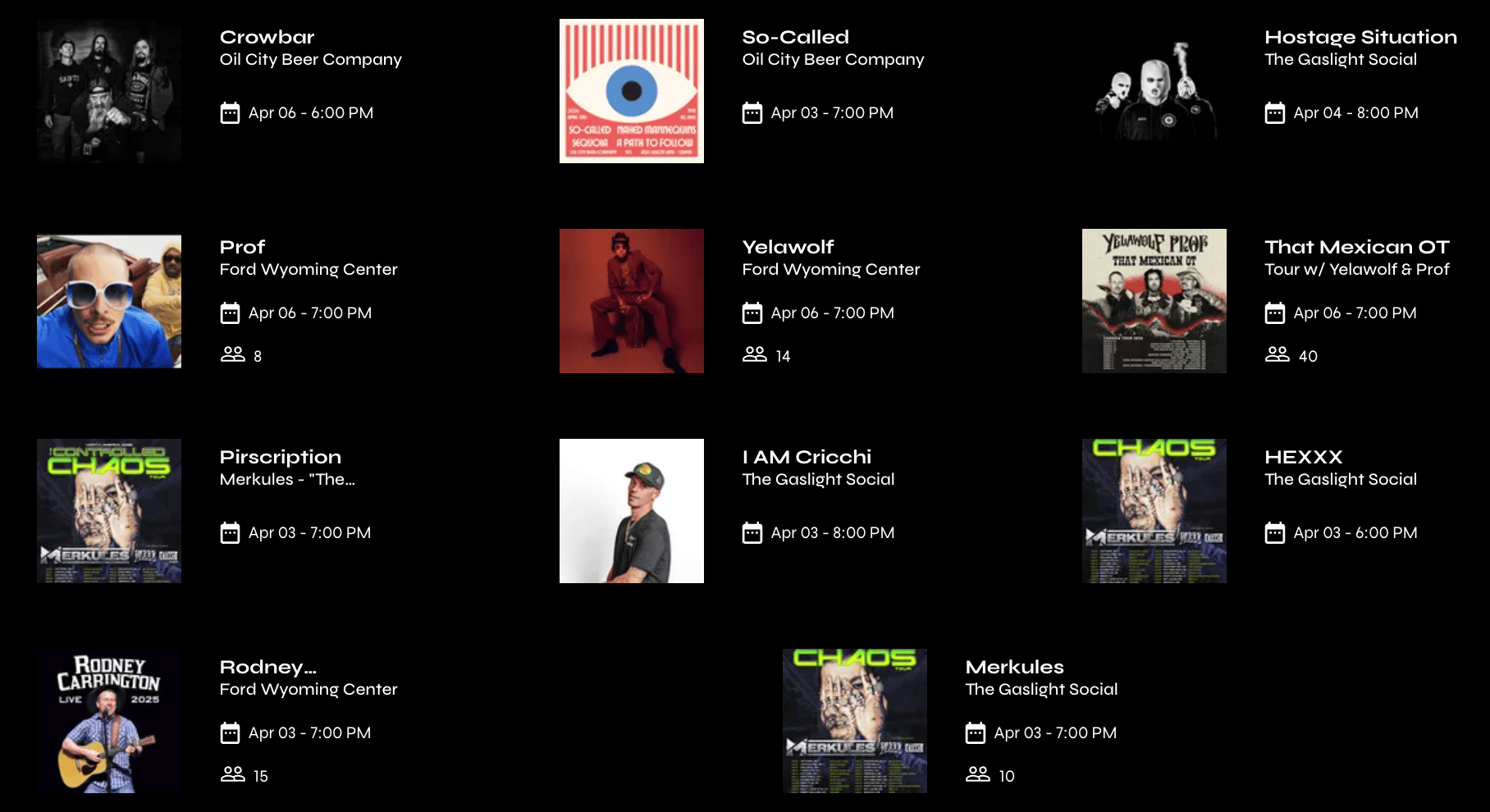Open the I AM Cricchi event title

807,457
